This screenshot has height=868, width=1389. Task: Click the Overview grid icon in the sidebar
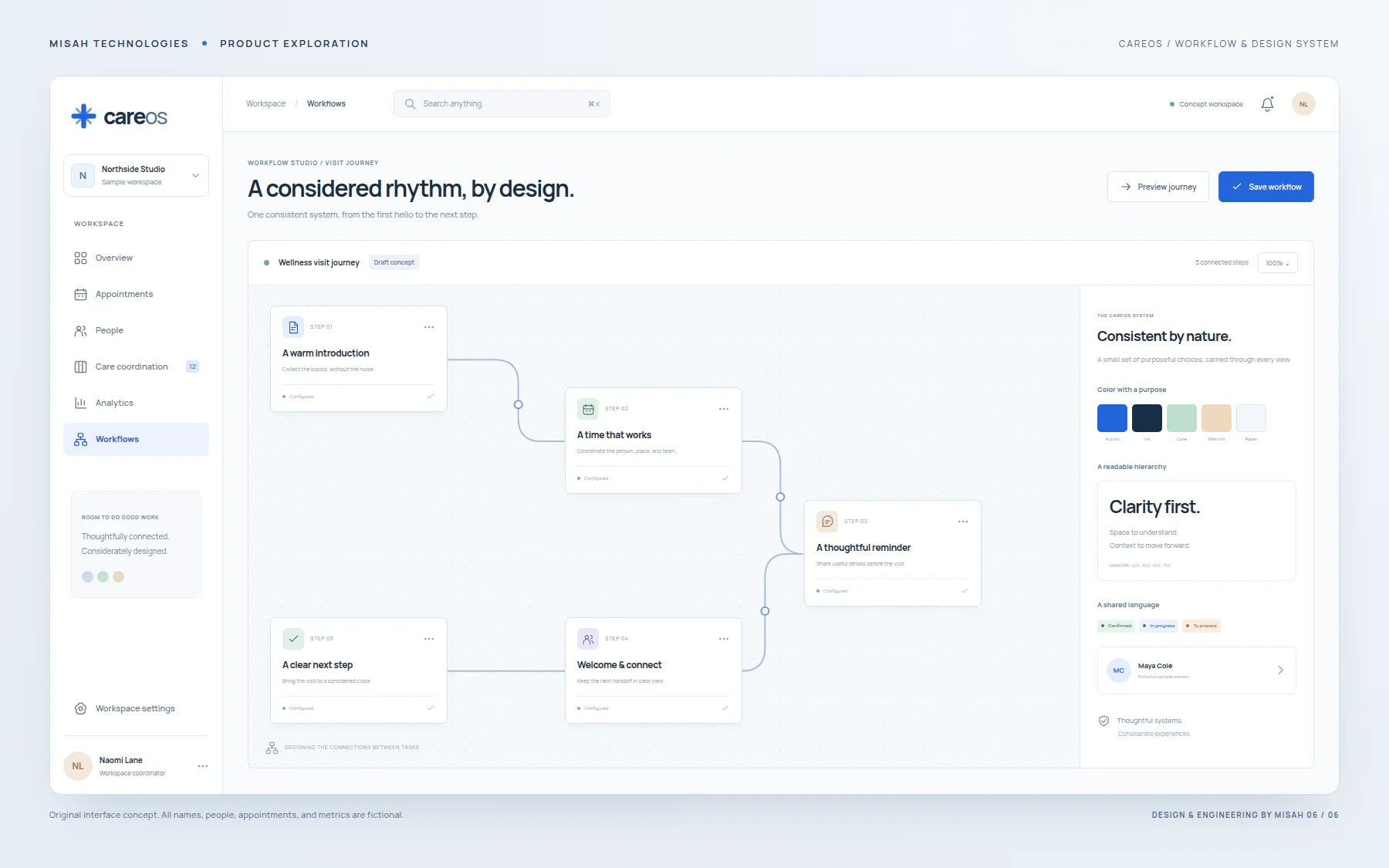pyautogui.click(x=80, y=258)
